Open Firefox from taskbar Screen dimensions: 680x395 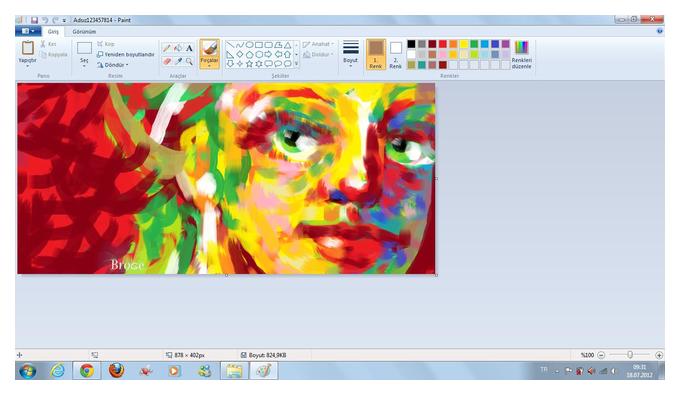point(116,371)
